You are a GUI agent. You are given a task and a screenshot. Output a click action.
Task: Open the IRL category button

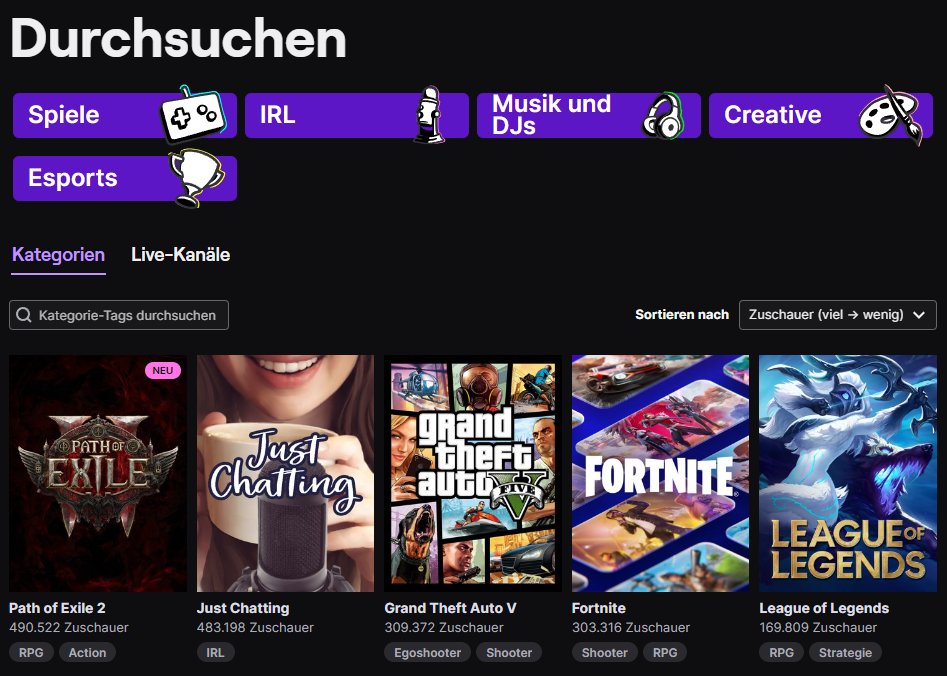[356, 115]
